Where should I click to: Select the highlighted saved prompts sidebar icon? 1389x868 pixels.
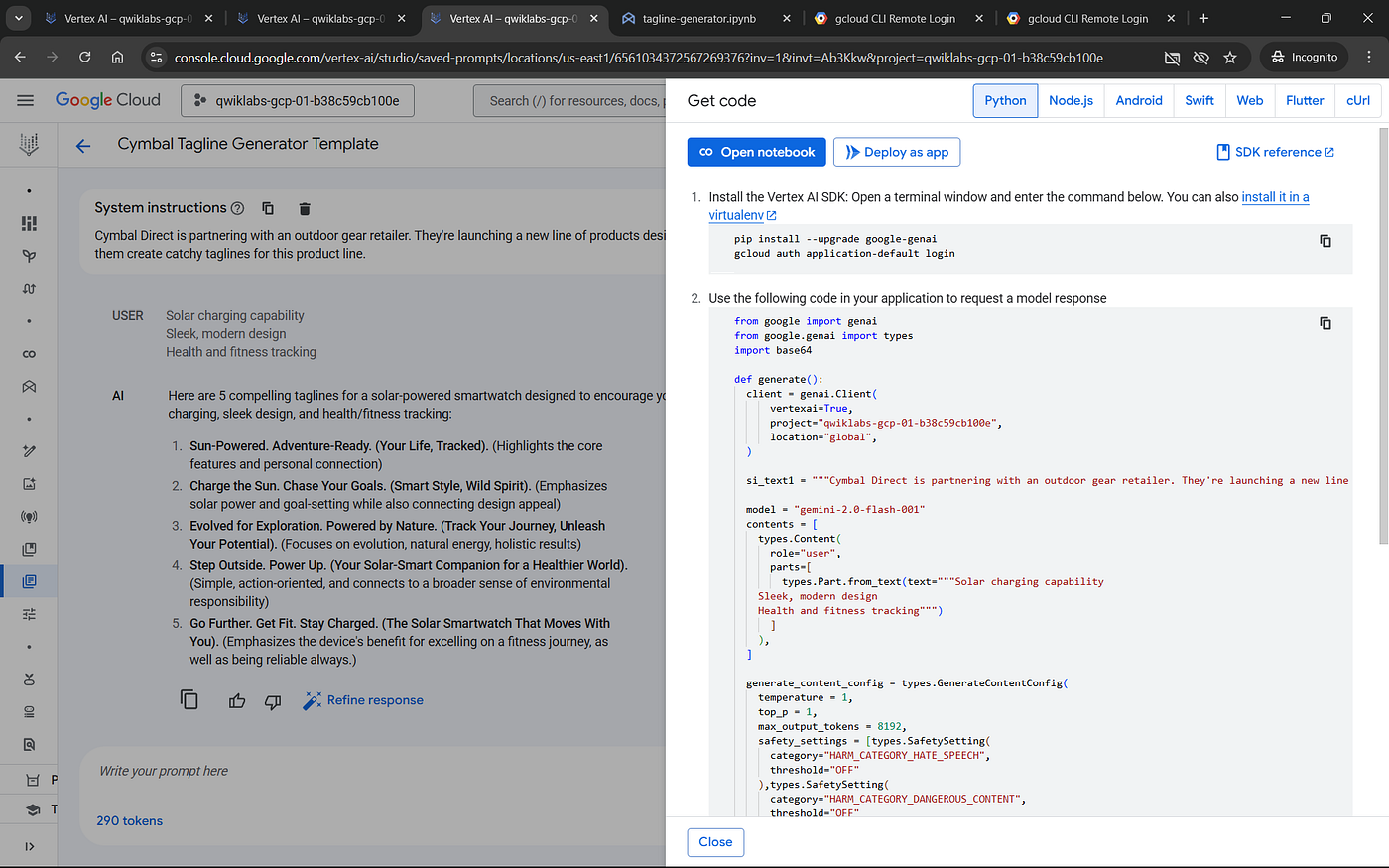29,581
